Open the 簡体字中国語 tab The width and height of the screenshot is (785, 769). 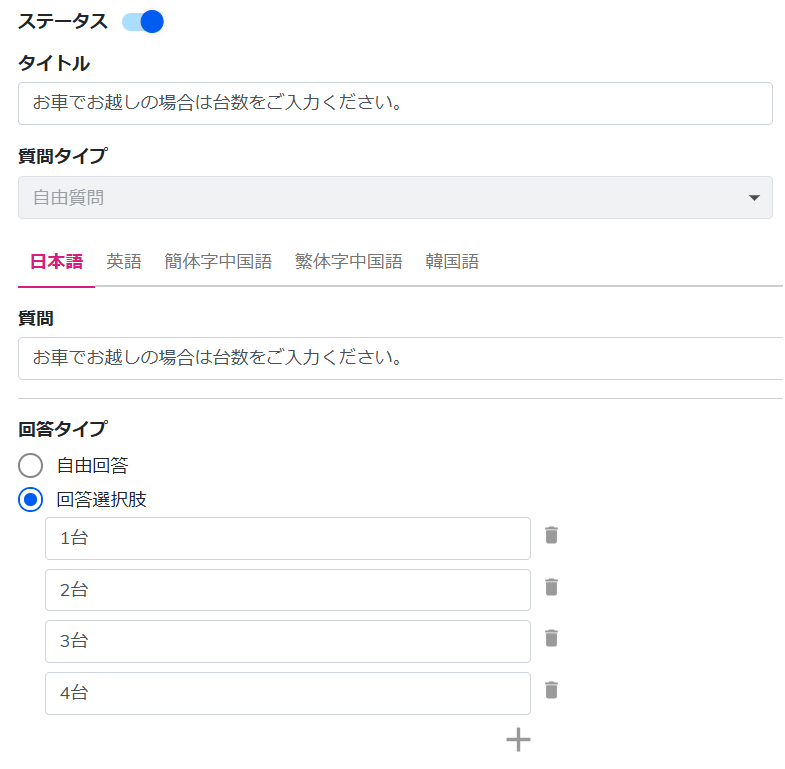pos(218,261)
